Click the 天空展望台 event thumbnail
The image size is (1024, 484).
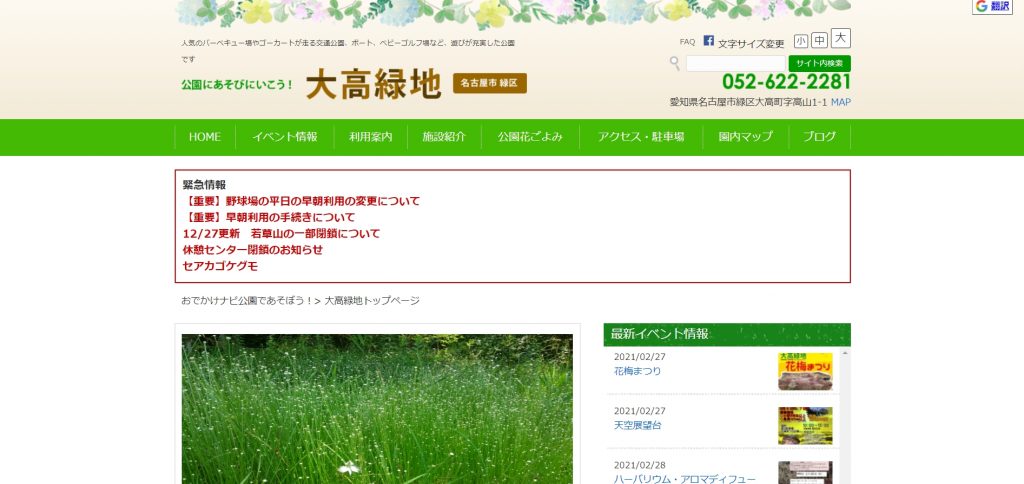point(805,426)
